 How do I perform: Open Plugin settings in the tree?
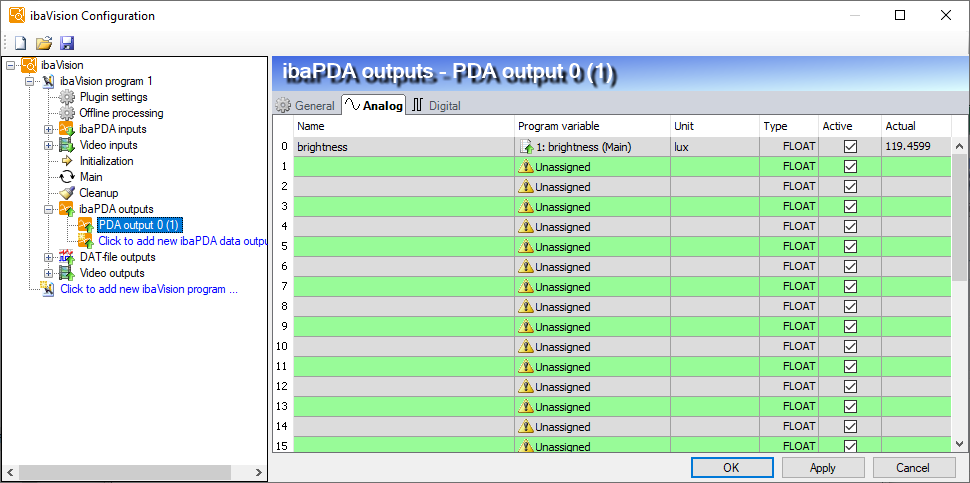114,97
